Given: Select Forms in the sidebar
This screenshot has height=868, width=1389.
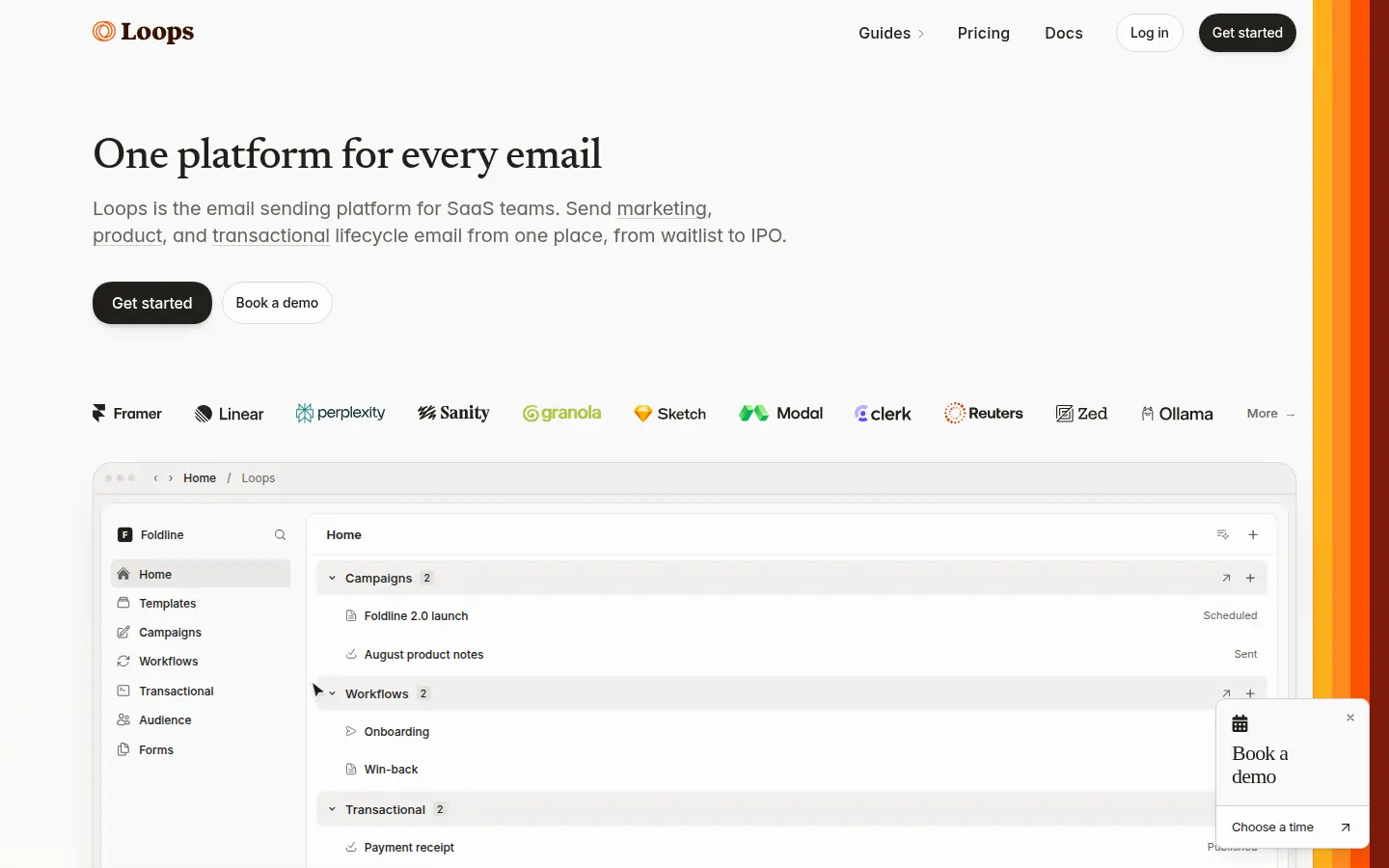Looking at the screenshot, I should coord(201,750).
